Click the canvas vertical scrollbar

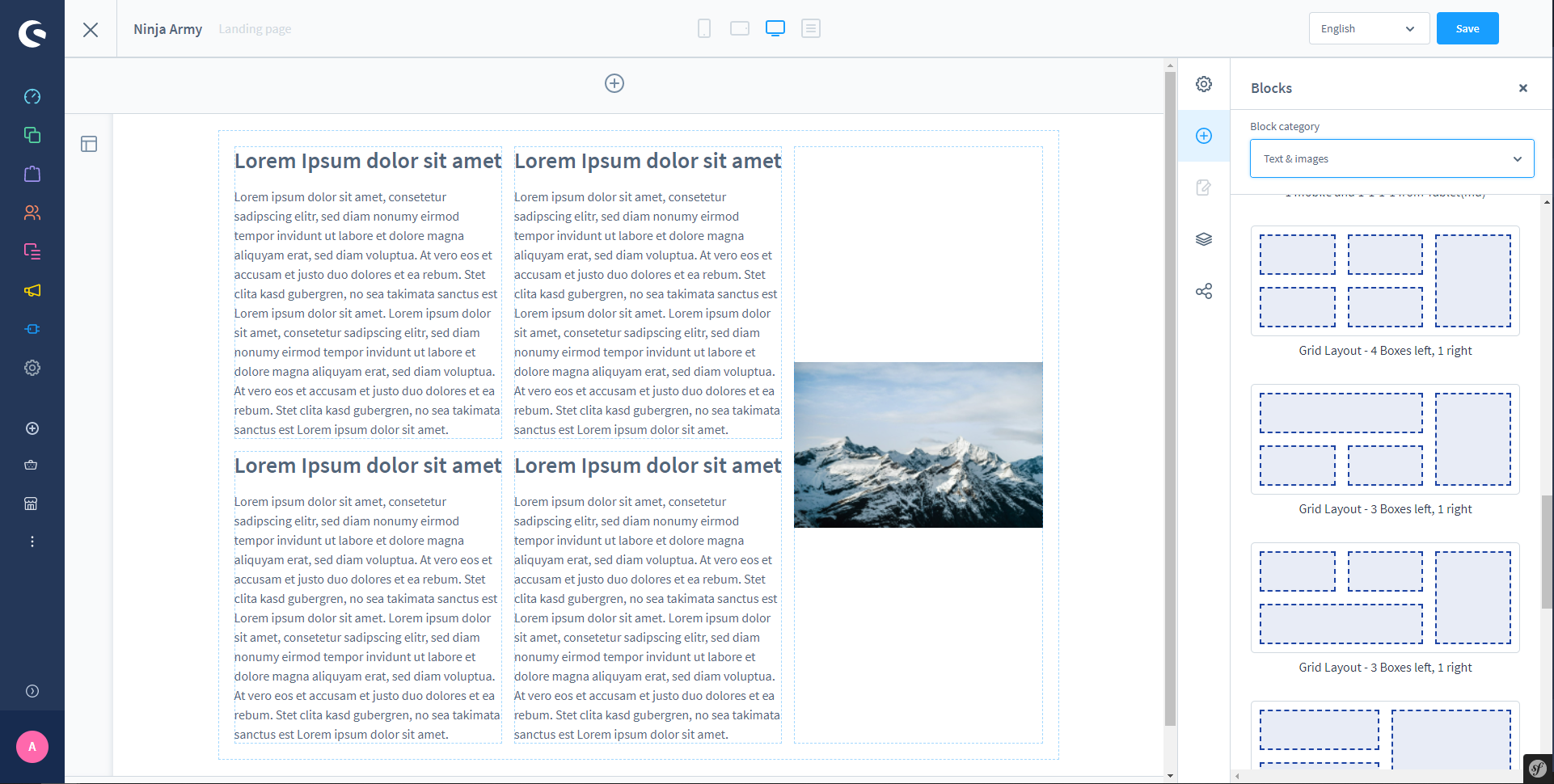(1170, 398)
